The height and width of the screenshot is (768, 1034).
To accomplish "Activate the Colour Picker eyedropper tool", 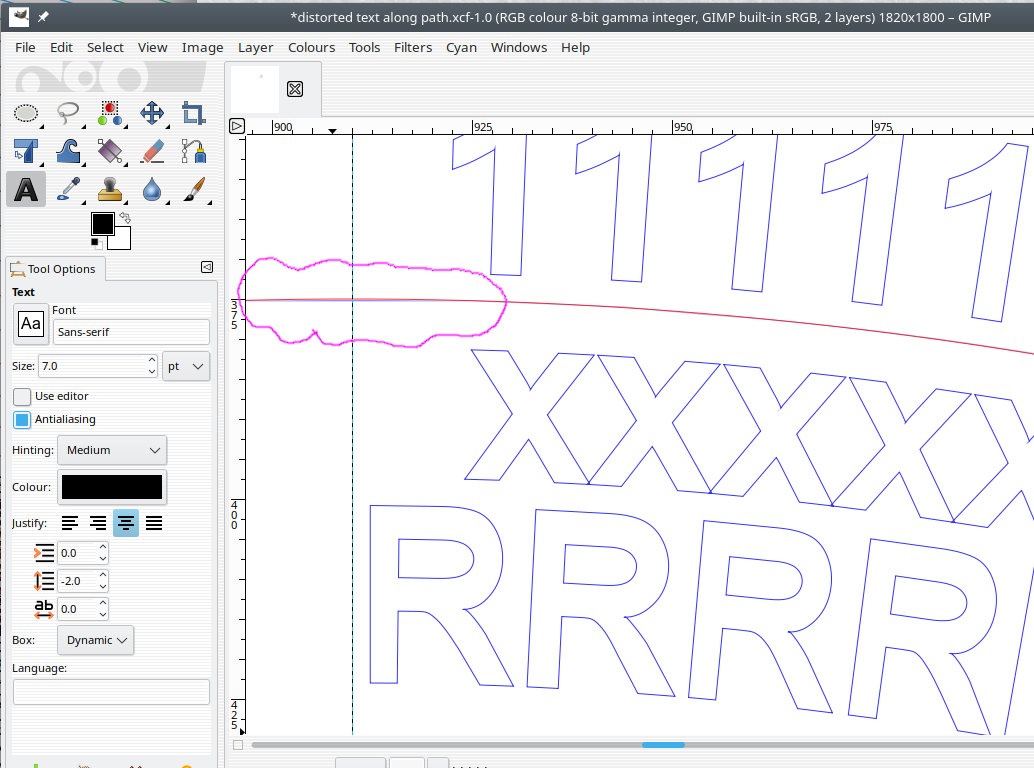I will coord(68,188).
